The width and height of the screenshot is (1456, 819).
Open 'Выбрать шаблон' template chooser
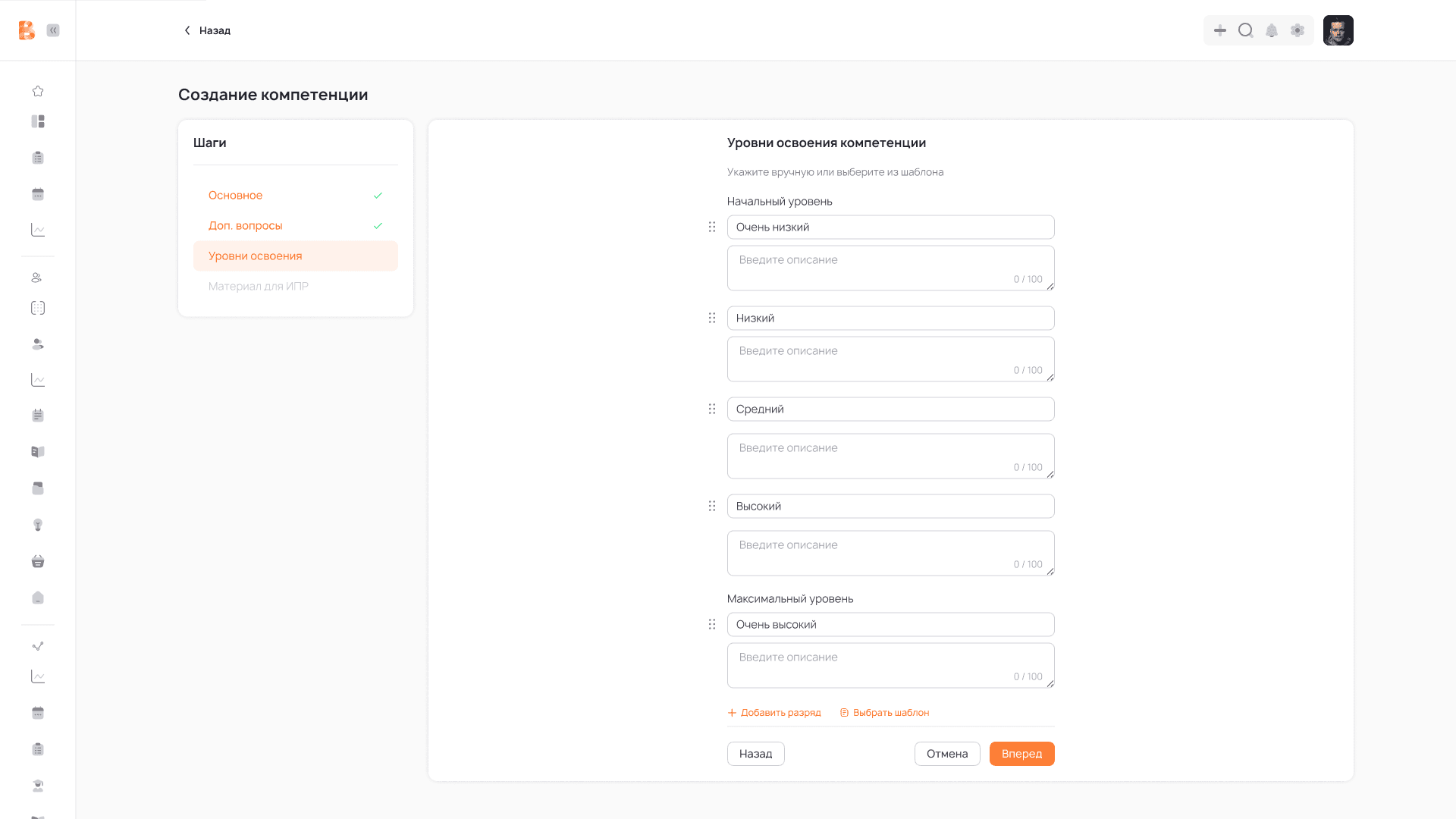click(885, 713)
